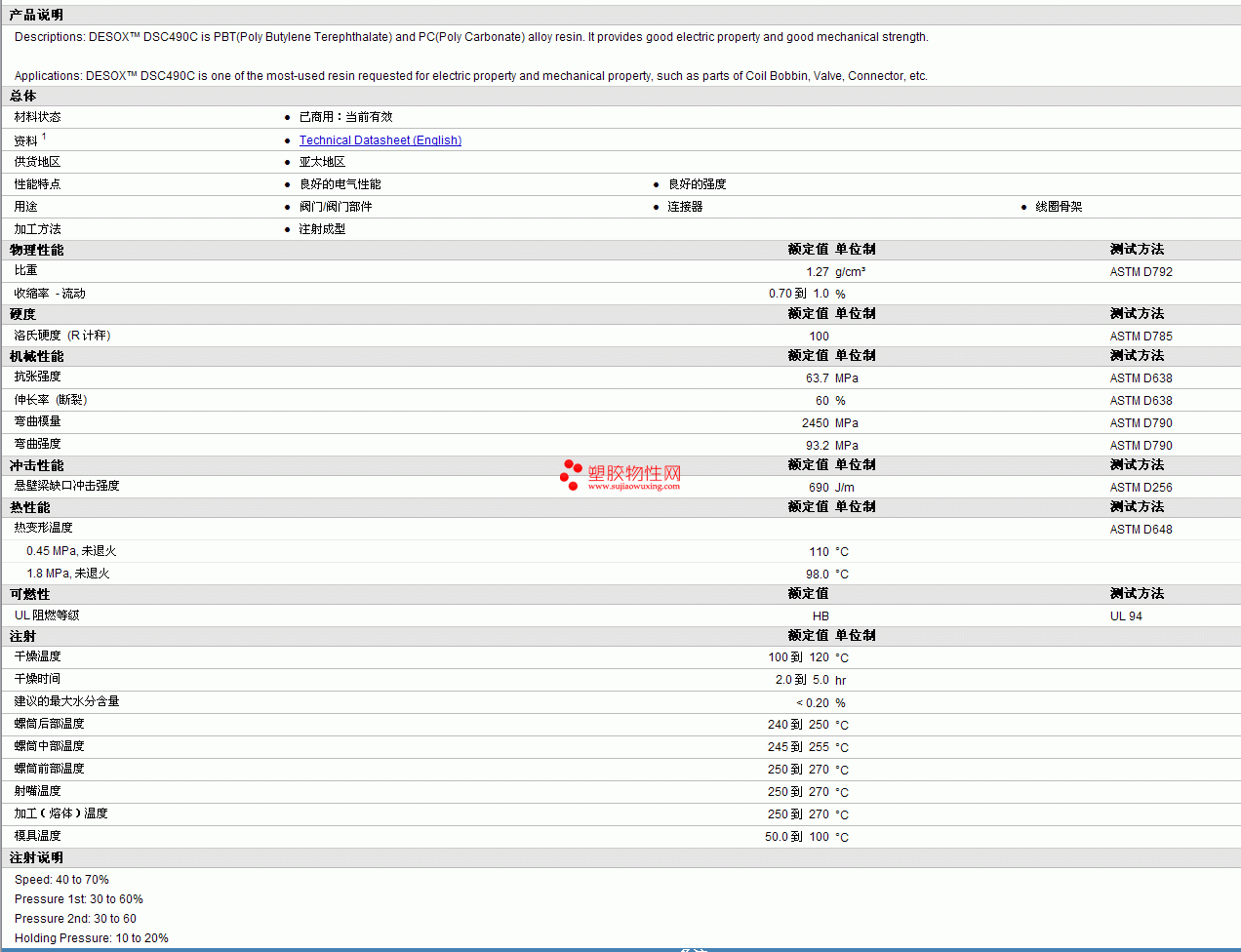Select the "弯曲模量" row label
Image resolution: width=1241 pixels, height=952 pixels.
[37, 421]
